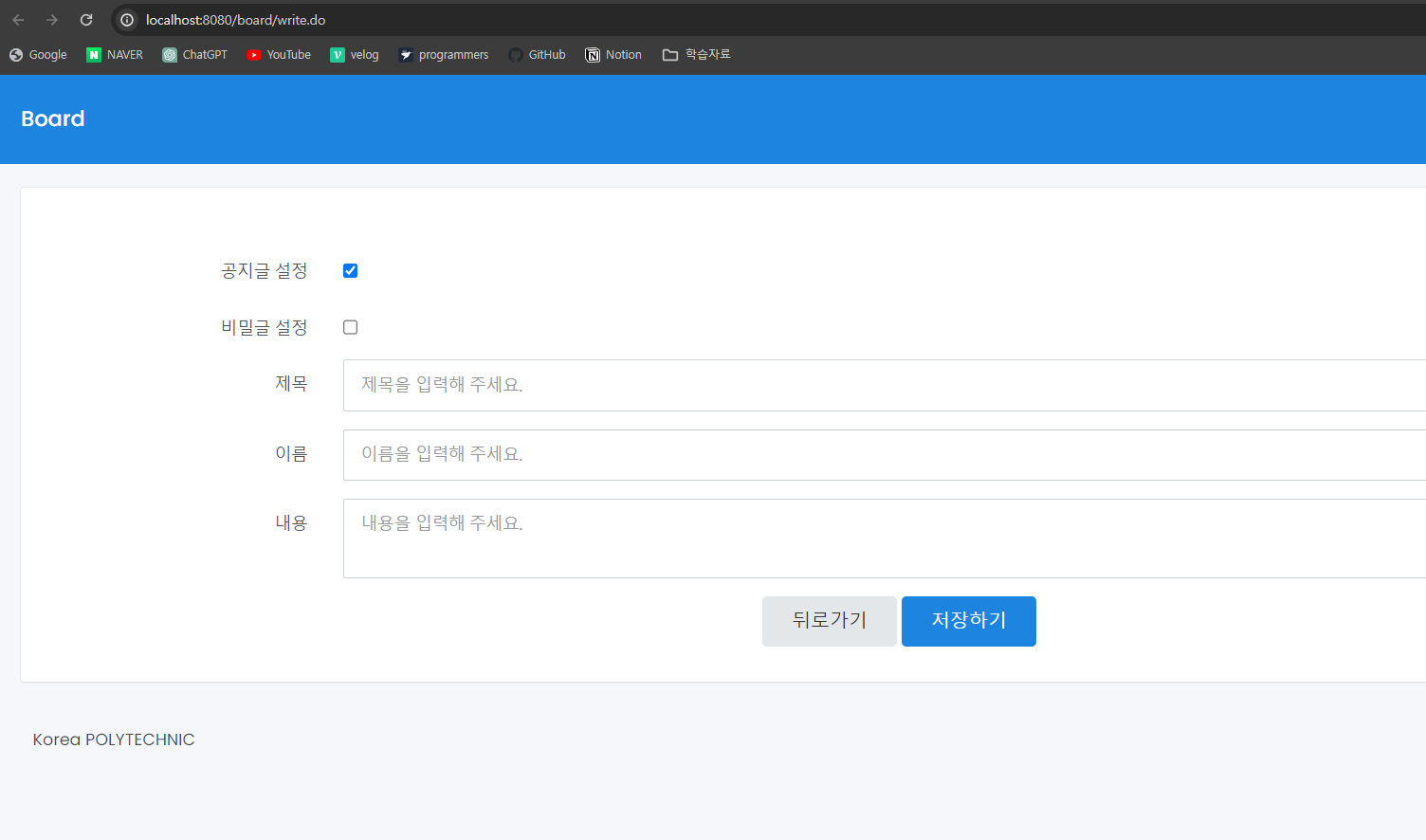
Task: Click the 제목 label text
Action: click(291, 384)
